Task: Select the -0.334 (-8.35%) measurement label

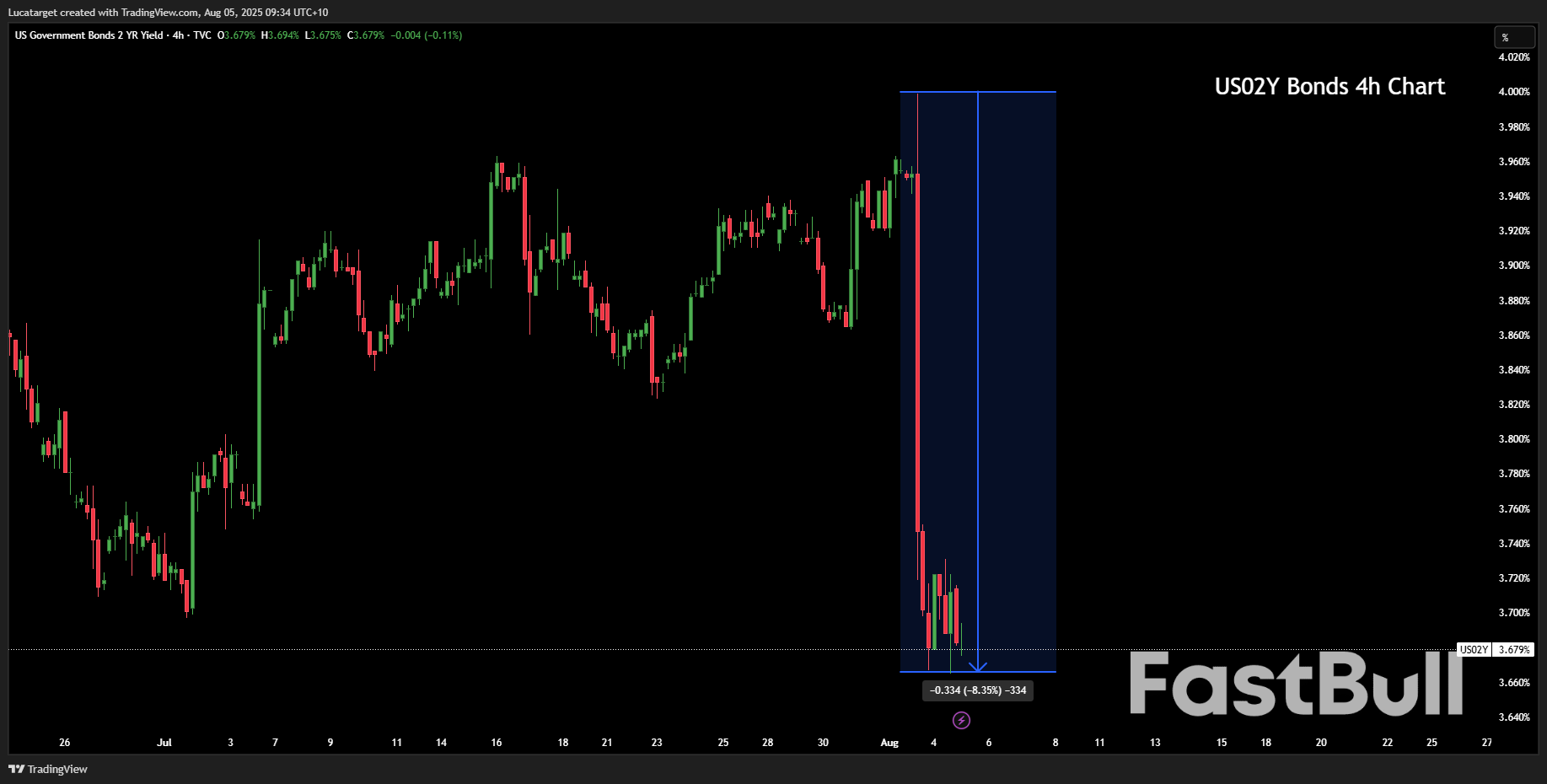Action: click(x=978, y=690)
